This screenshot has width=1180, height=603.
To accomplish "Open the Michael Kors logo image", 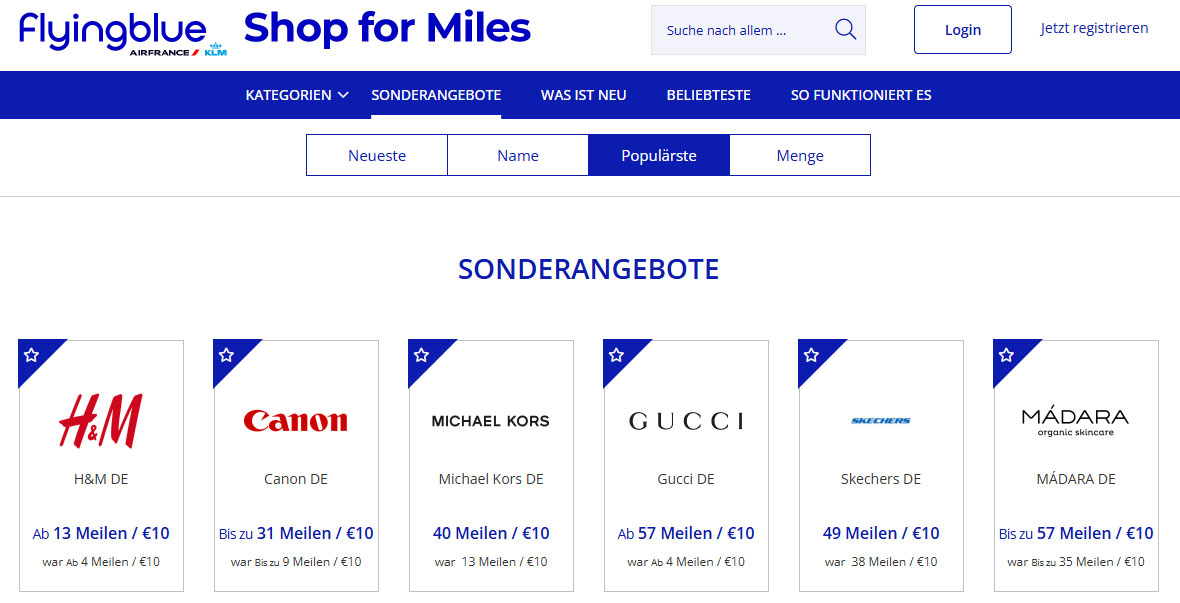I will [x=491, y=421].
